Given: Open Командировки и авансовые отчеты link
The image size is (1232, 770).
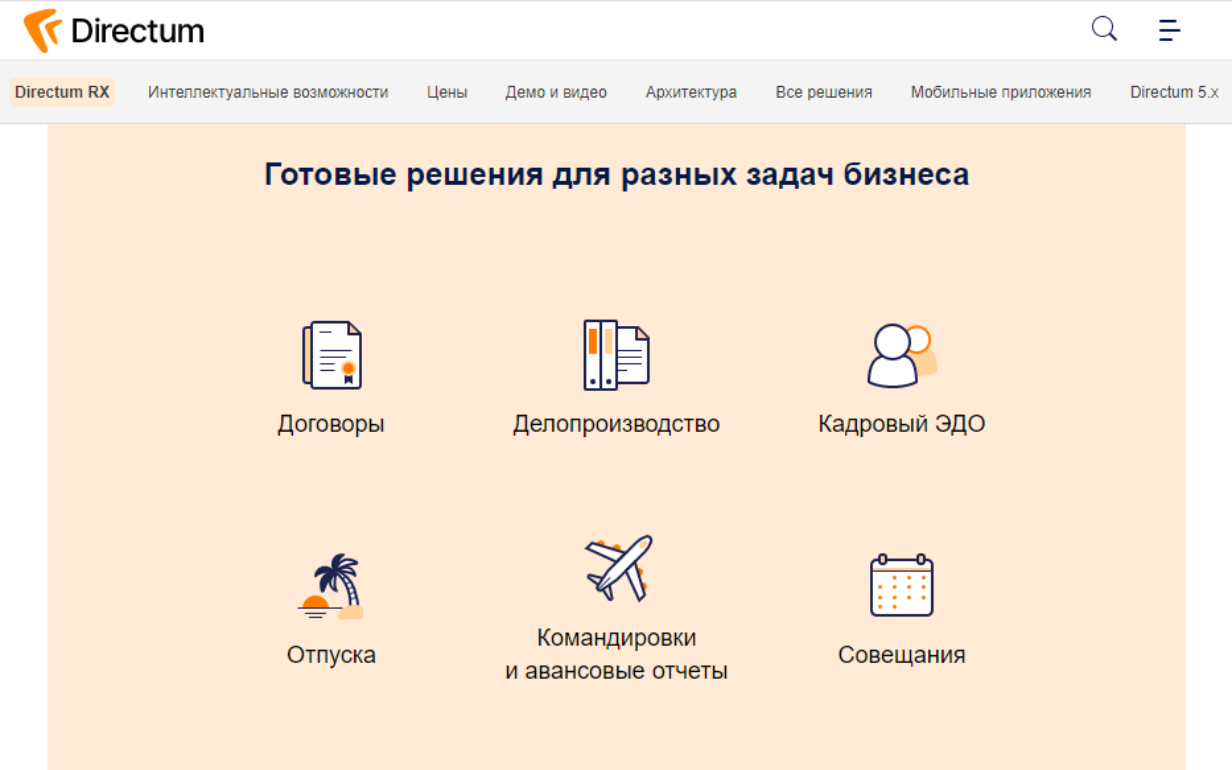Looking at the screenshot, I should click(x=616, y=653).
